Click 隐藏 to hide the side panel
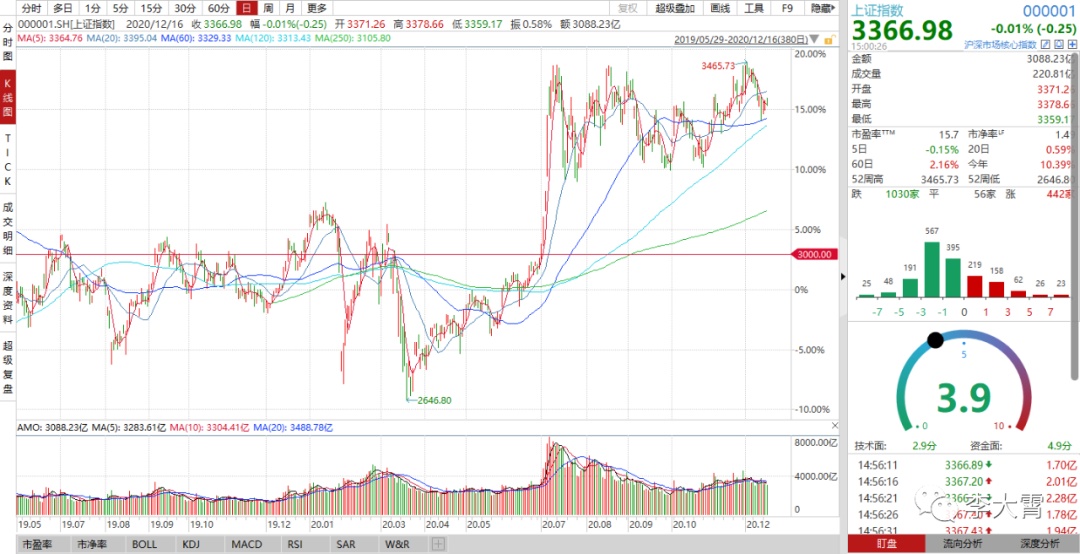Viewport: 1080px width, 554px height. tap(822, 8)
